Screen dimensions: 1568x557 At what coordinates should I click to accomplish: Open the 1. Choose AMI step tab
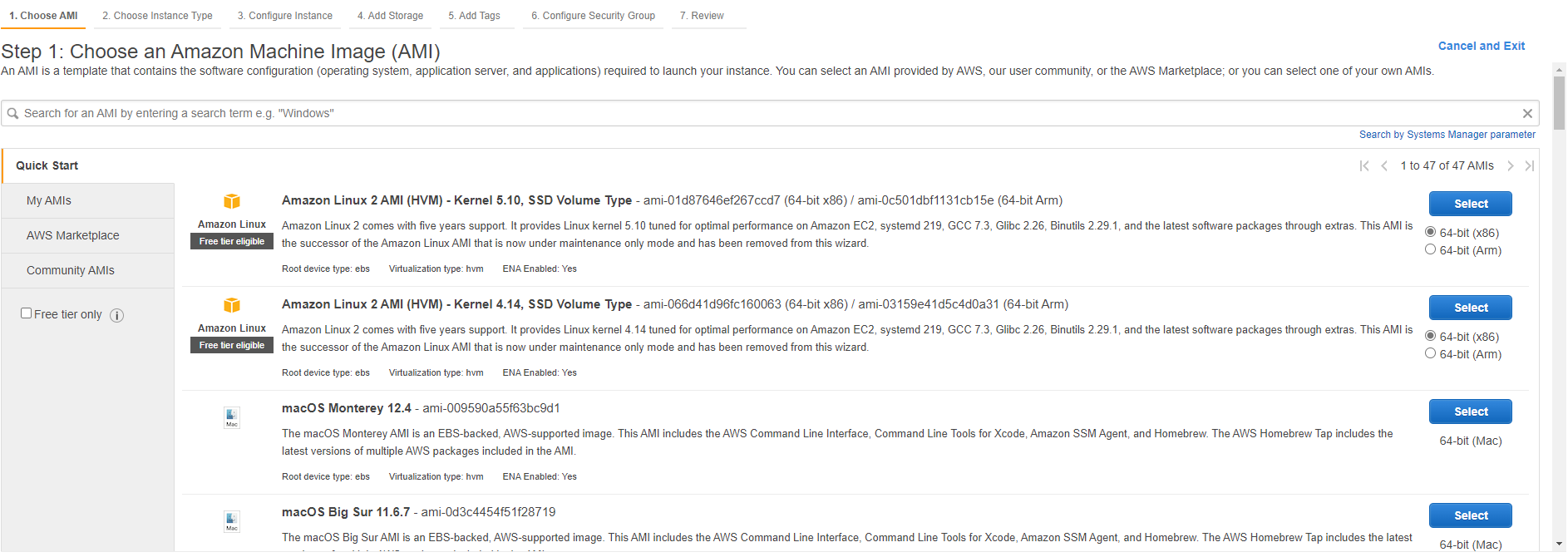[43, 16]
